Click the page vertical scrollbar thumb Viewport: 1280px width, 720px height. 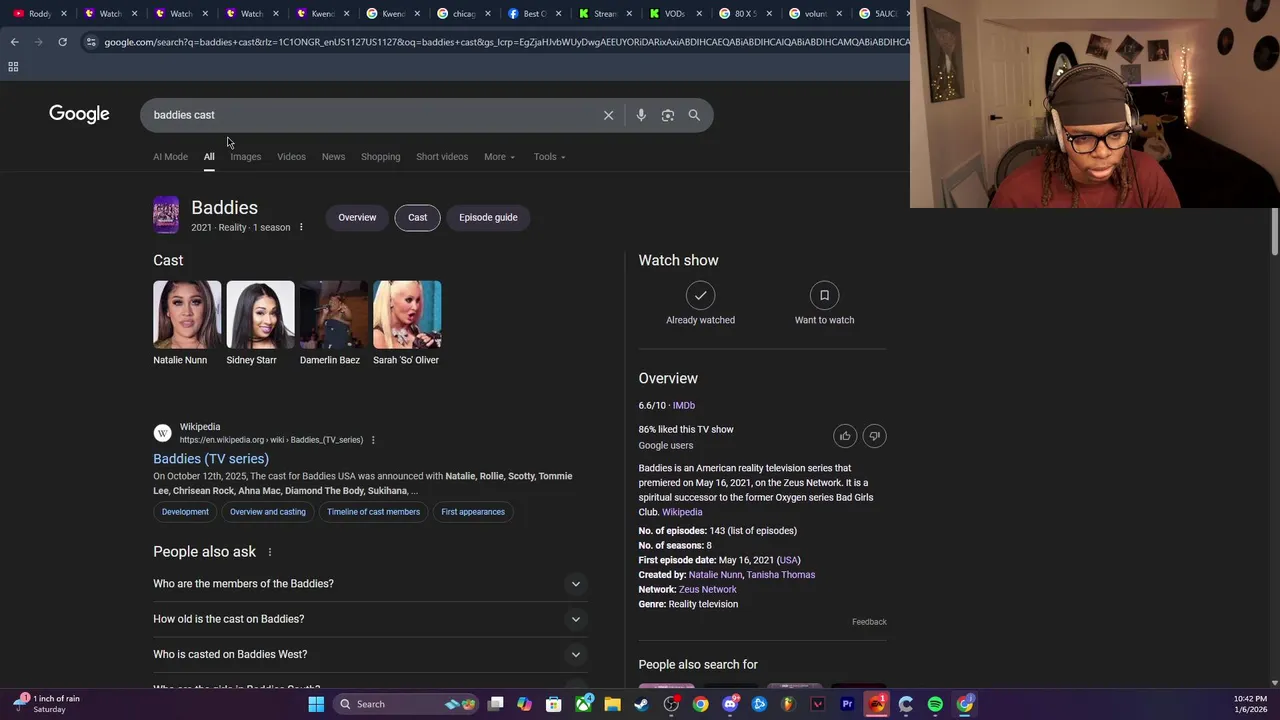pyautogui.click(x=1274, y=232)
